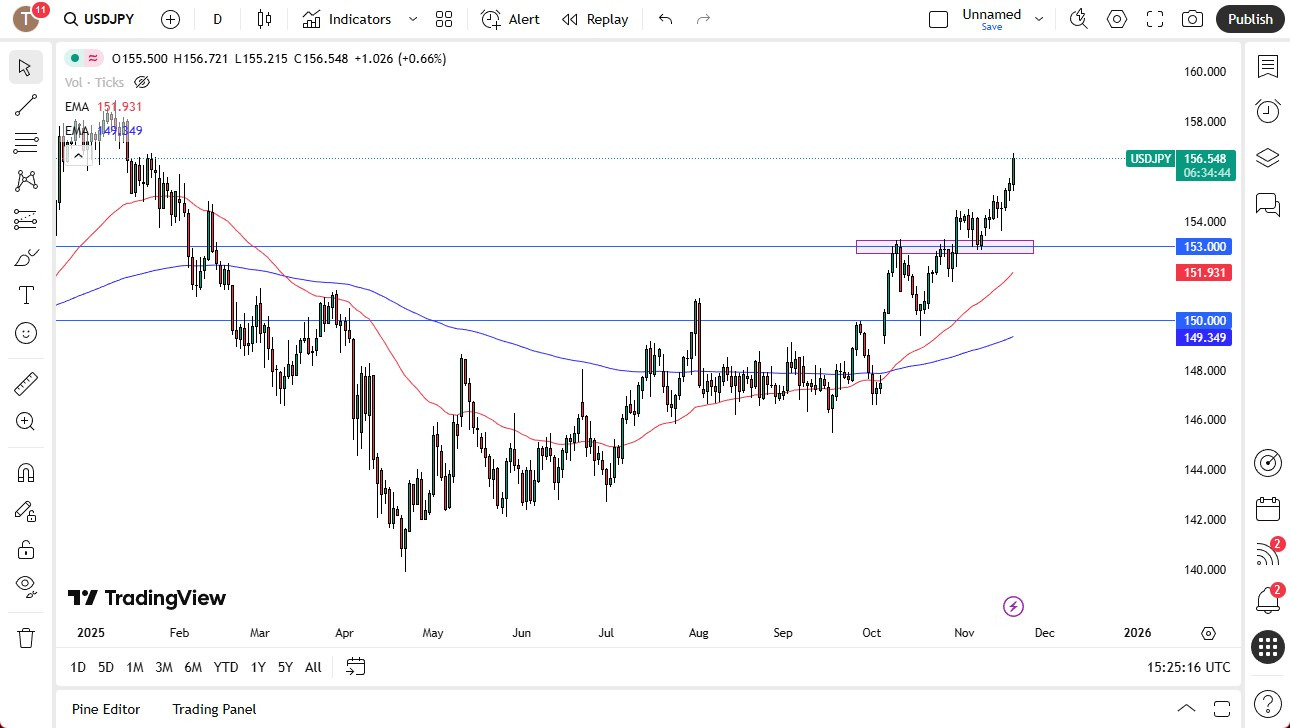Save the Unnamed chart layout

tap(991, 27)
